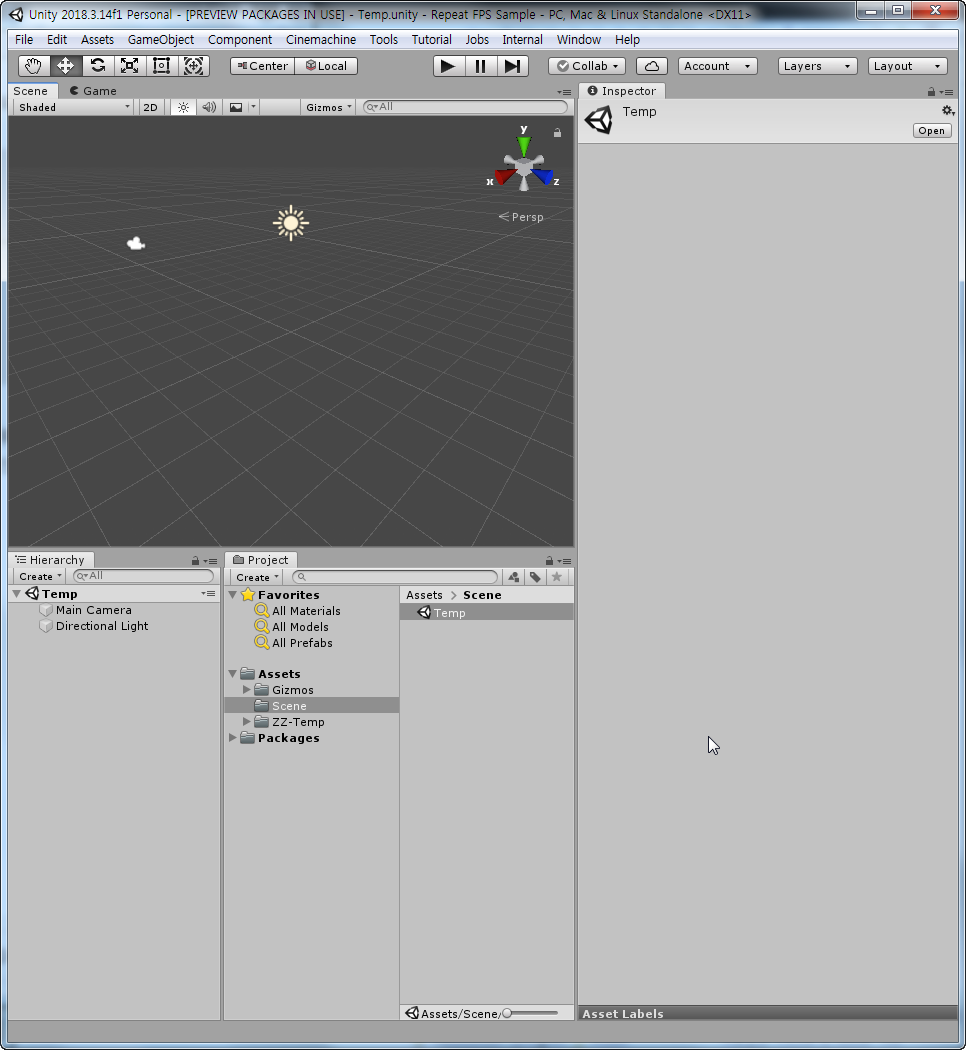Collapse the Temp scene in Hierarchy
This screenshot has width=966, height=1050.
click(17, 594)
